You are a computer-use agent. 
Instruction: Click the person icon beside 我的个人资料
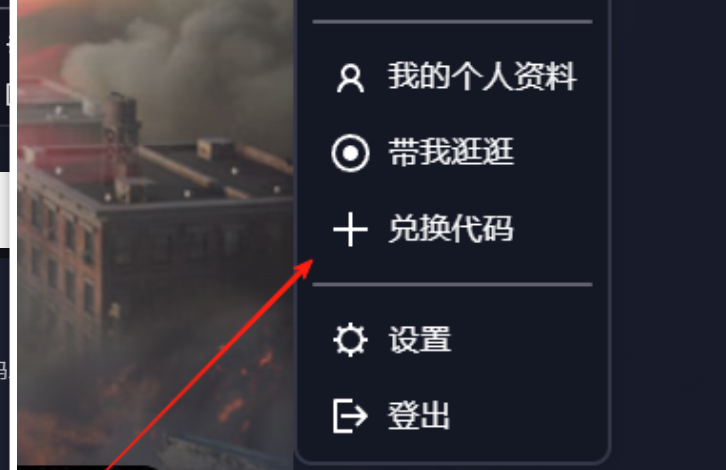point(350,78)
